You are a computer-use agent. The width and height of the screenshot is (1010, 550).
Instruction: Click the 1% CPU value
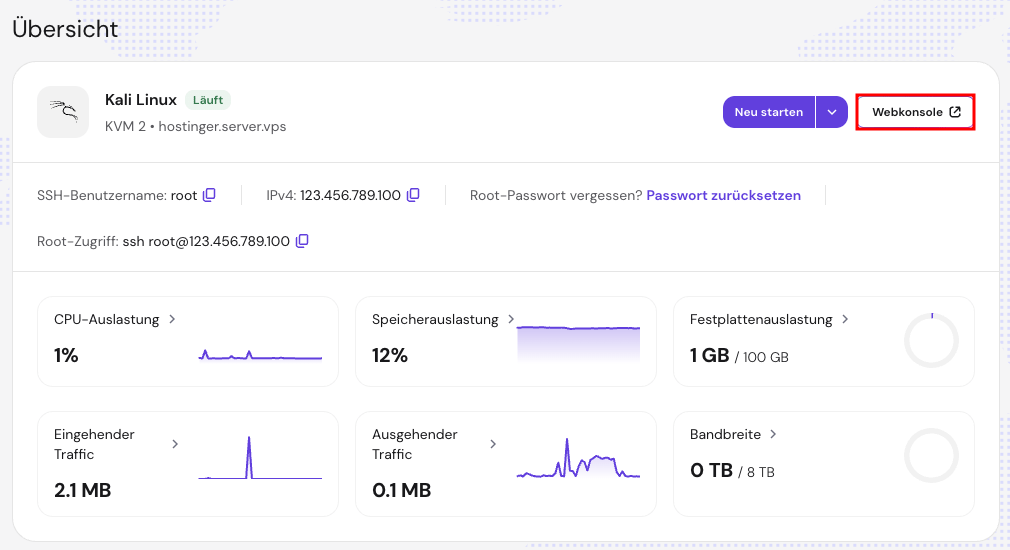pos(66,355)
